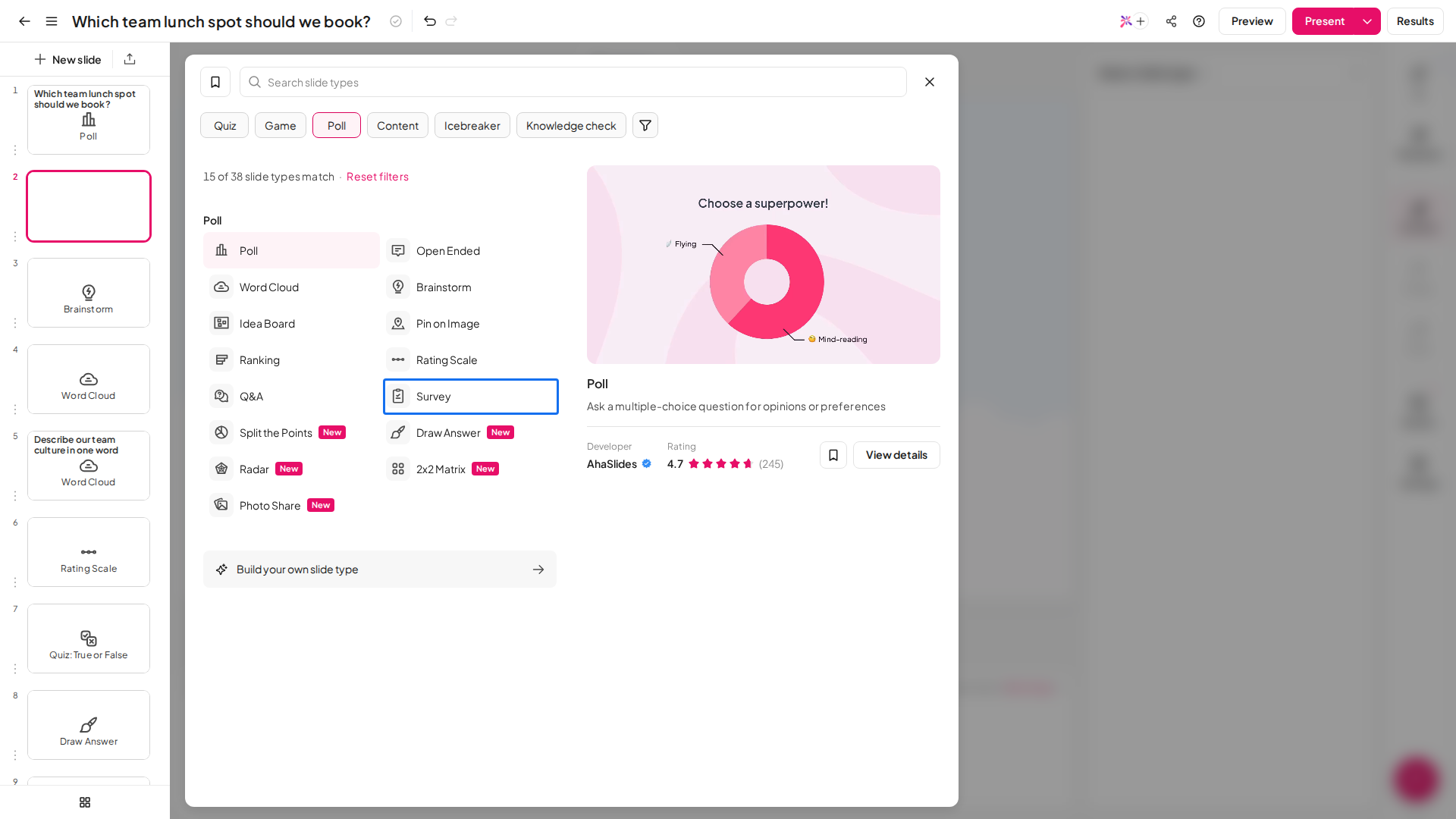Open the hamburger menu

(52, 21)
